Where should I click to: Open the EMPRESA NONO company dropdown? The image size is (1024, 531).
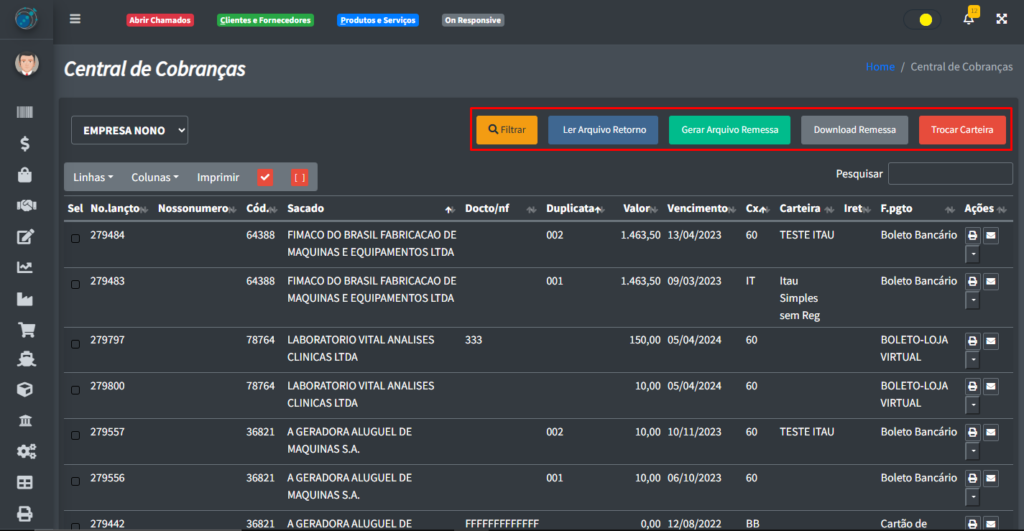click(x=129, y=130)
